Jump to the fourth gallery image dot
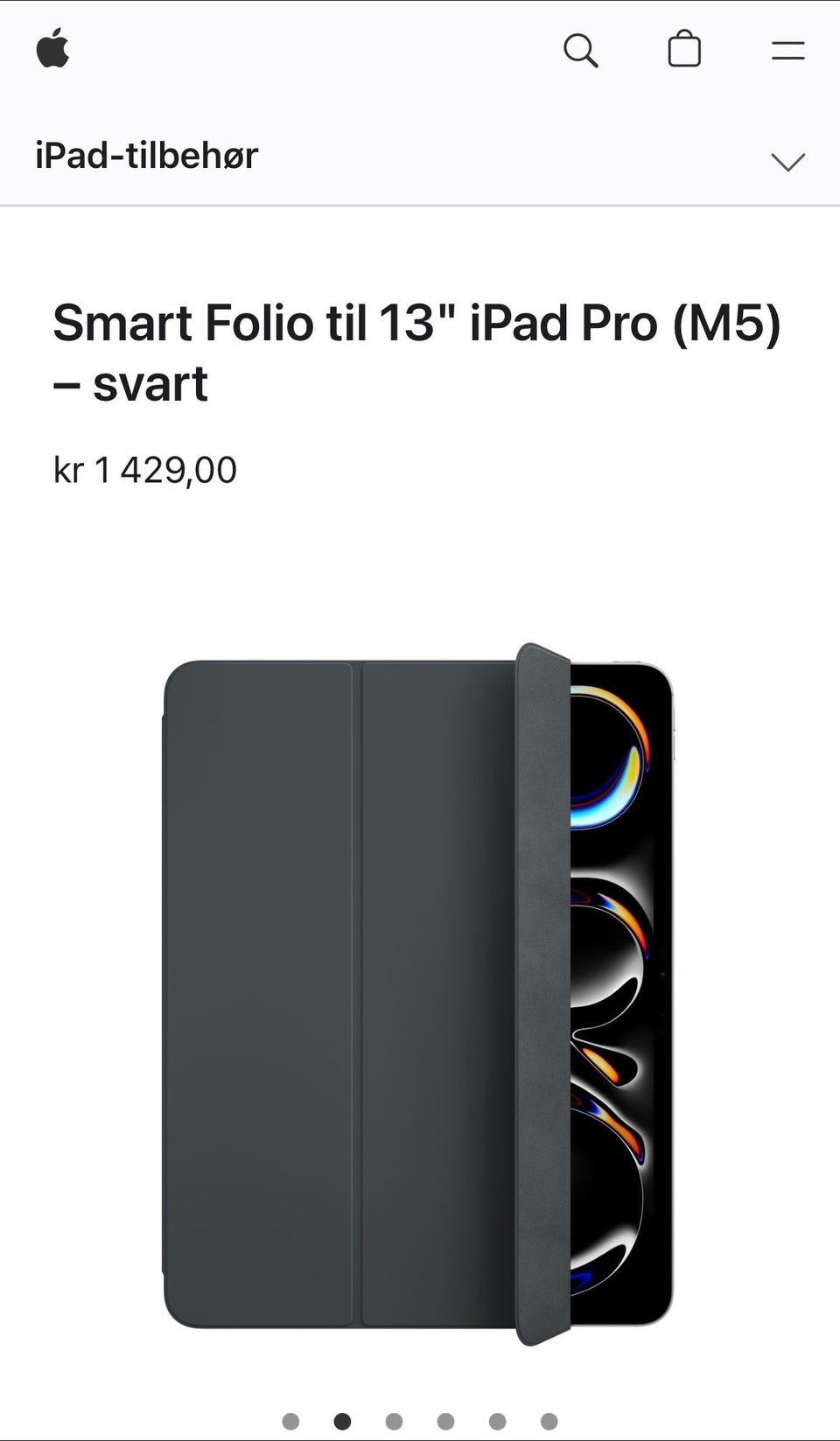This screenshot has width=840, height=1441. coord(445,1421)
